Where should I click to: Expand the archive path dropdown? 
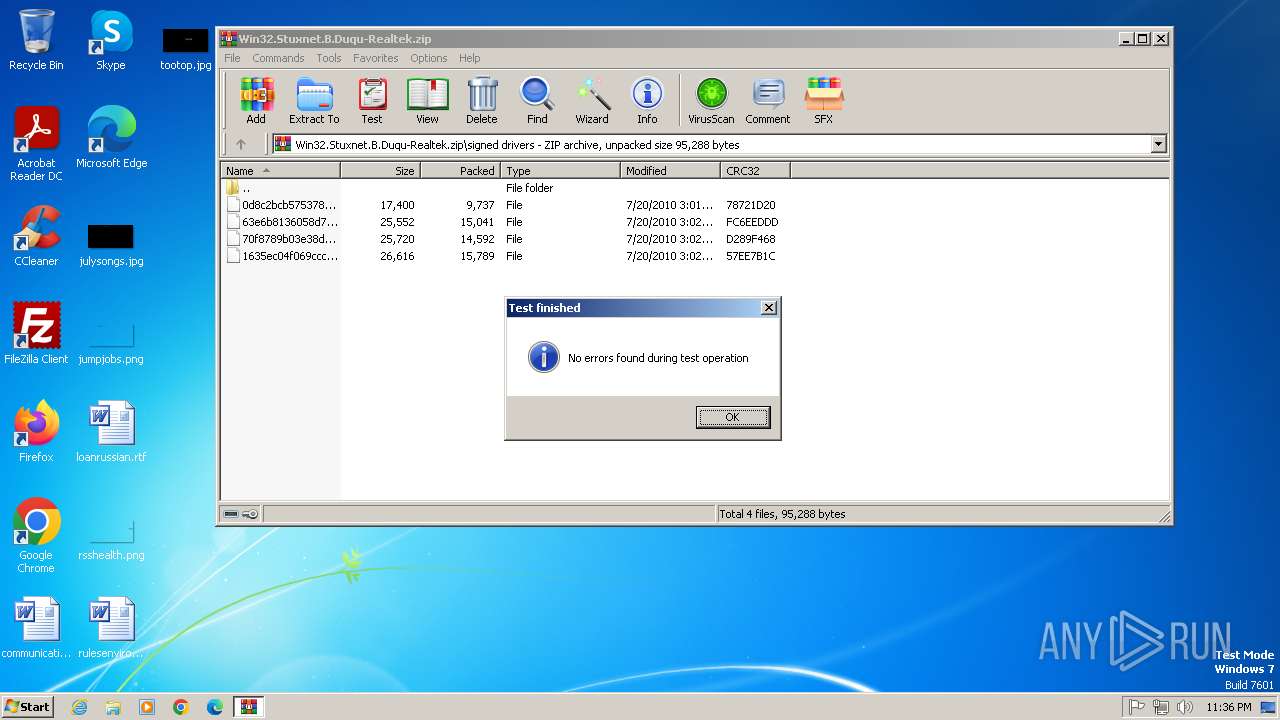(x=1158, y=144)
